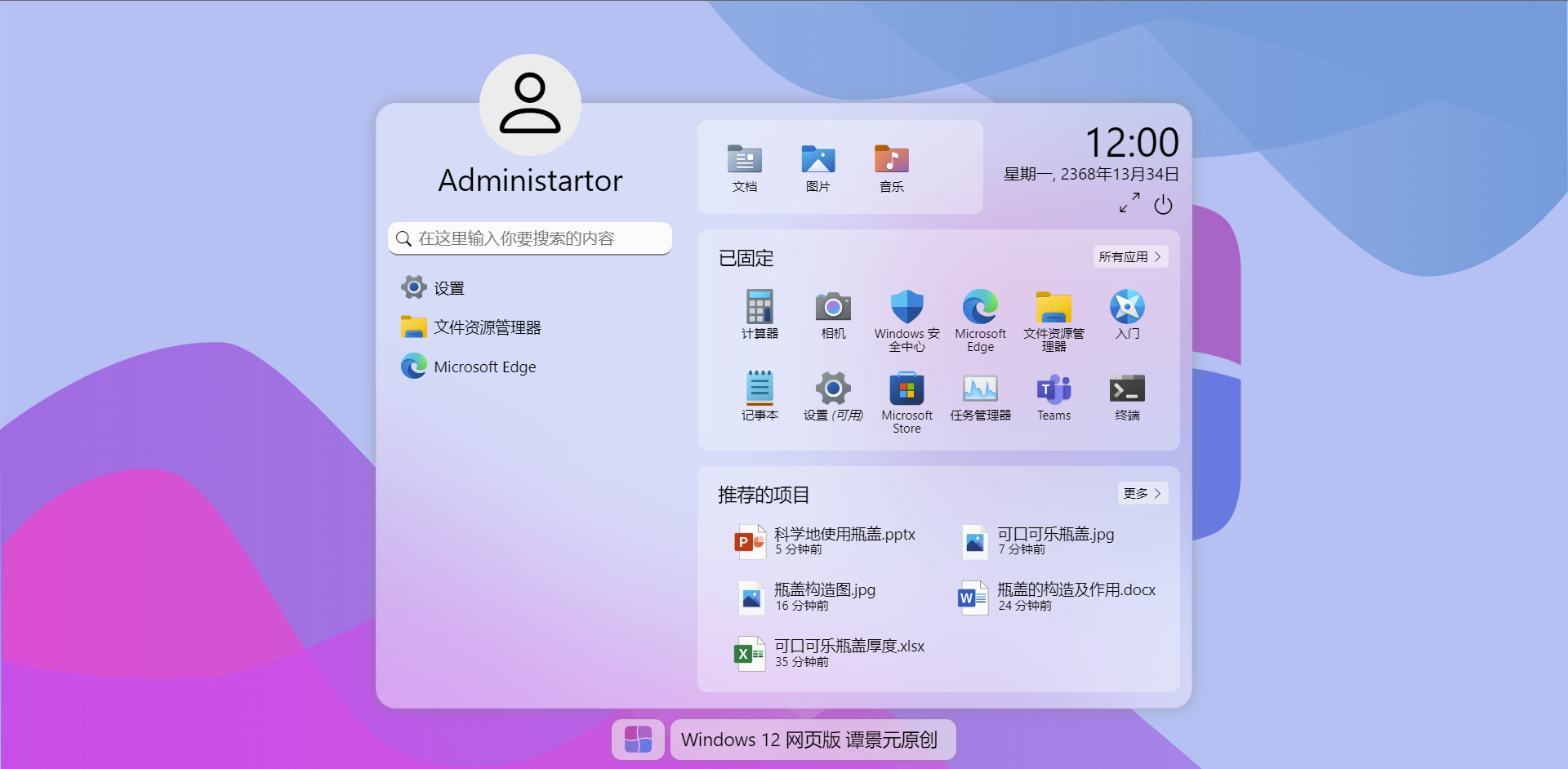
Task: Launch Microsoft Edge from pinned apps
Action: (x=979, y=313)
